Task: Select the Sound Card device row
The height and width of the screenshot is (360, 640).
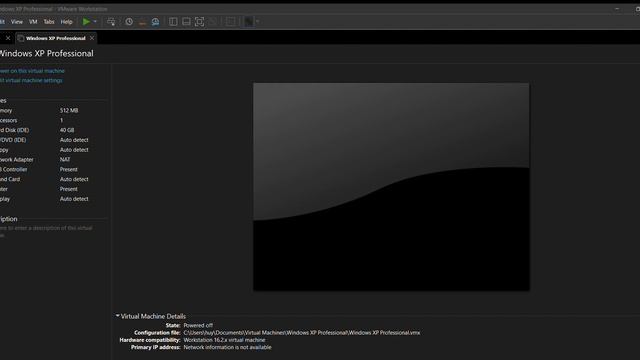Action: click(x=53, y=179)
